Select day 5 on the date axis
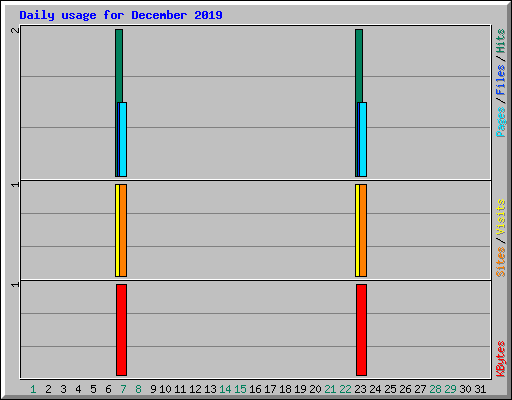The image size is (512, 400). [93, 389]
